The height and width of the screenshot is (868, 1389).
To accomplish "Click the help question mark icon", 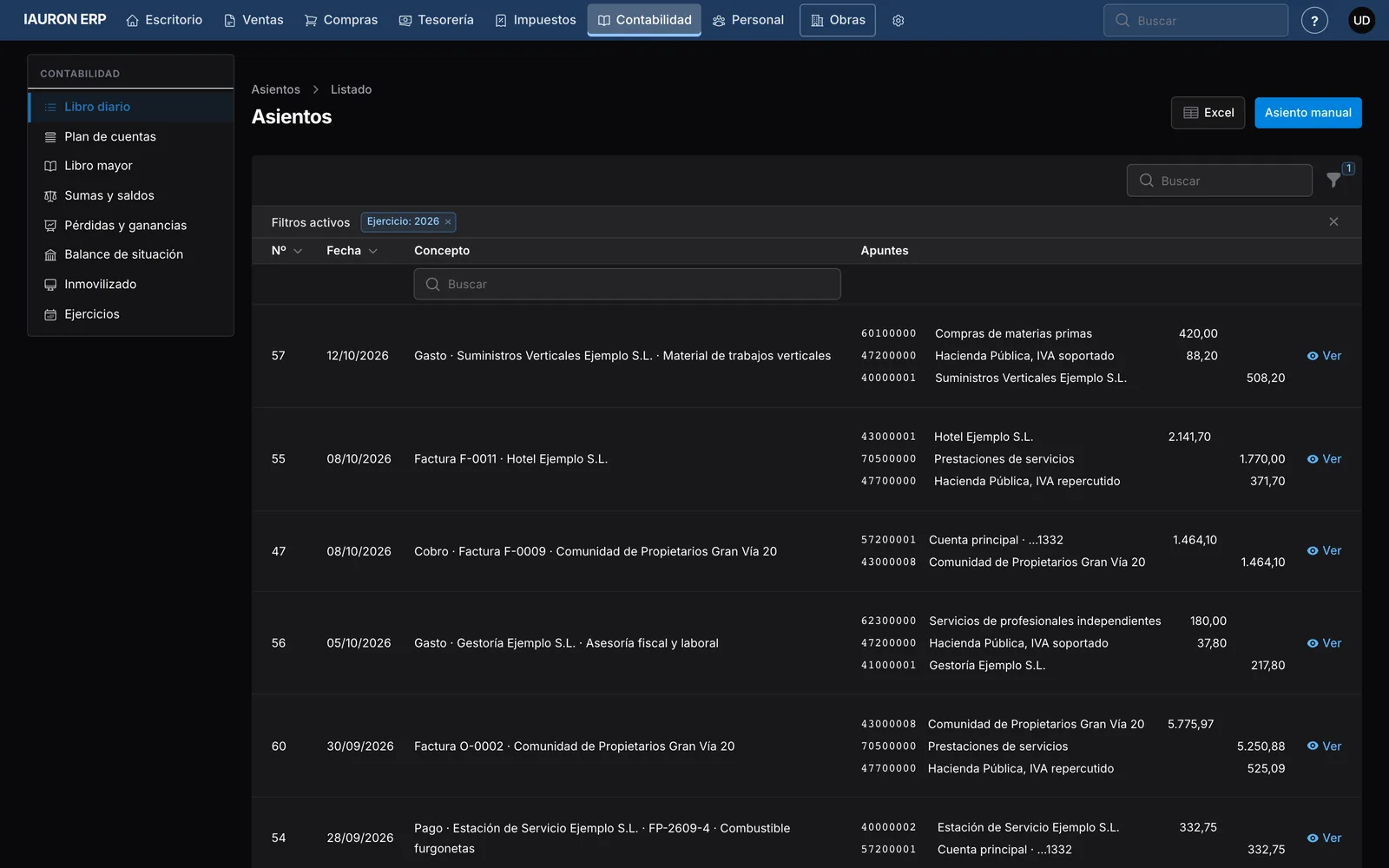I will [1314, 20].
